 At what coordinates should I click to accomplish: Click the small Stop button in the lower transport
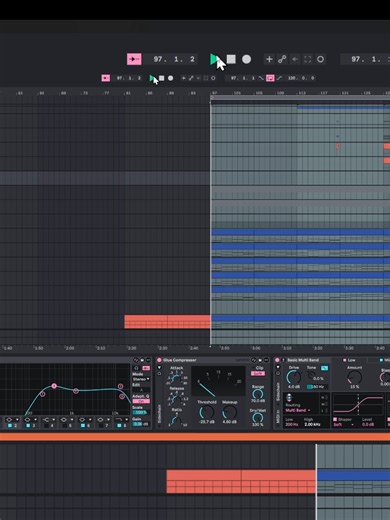point(162,78)
